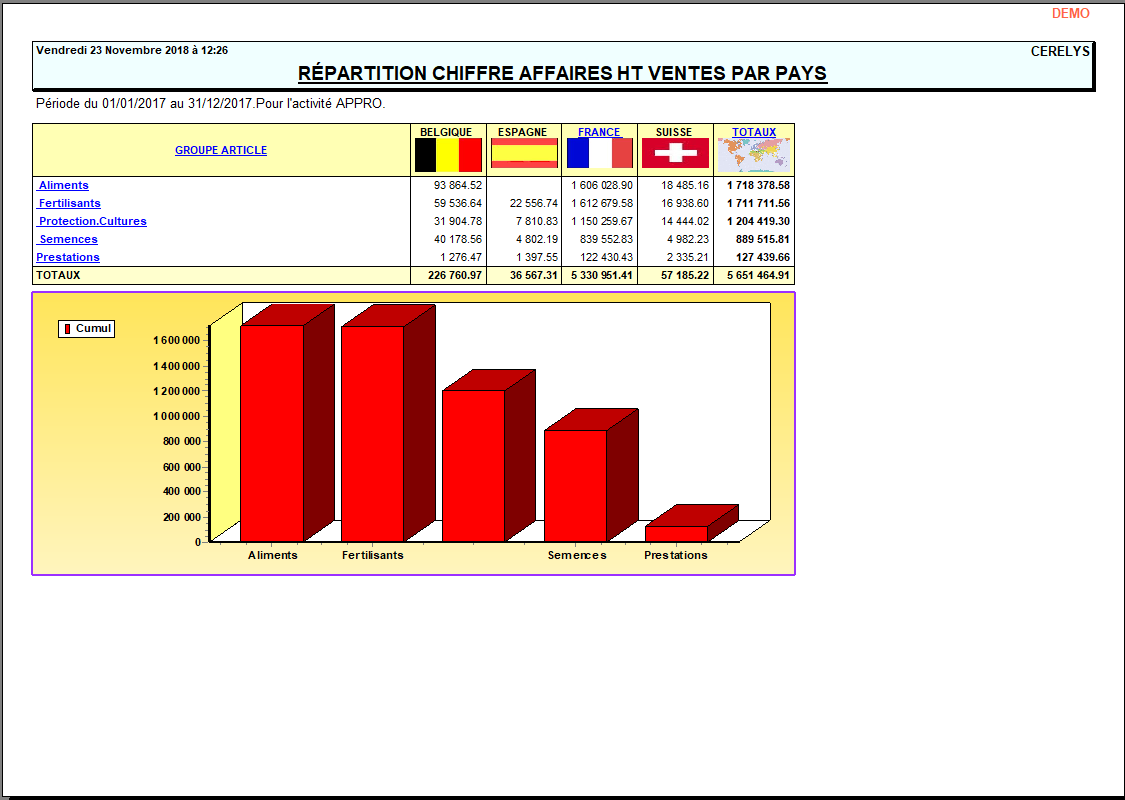Open the Fertilisants group link

pyautogui.click(x=68, y=203)
